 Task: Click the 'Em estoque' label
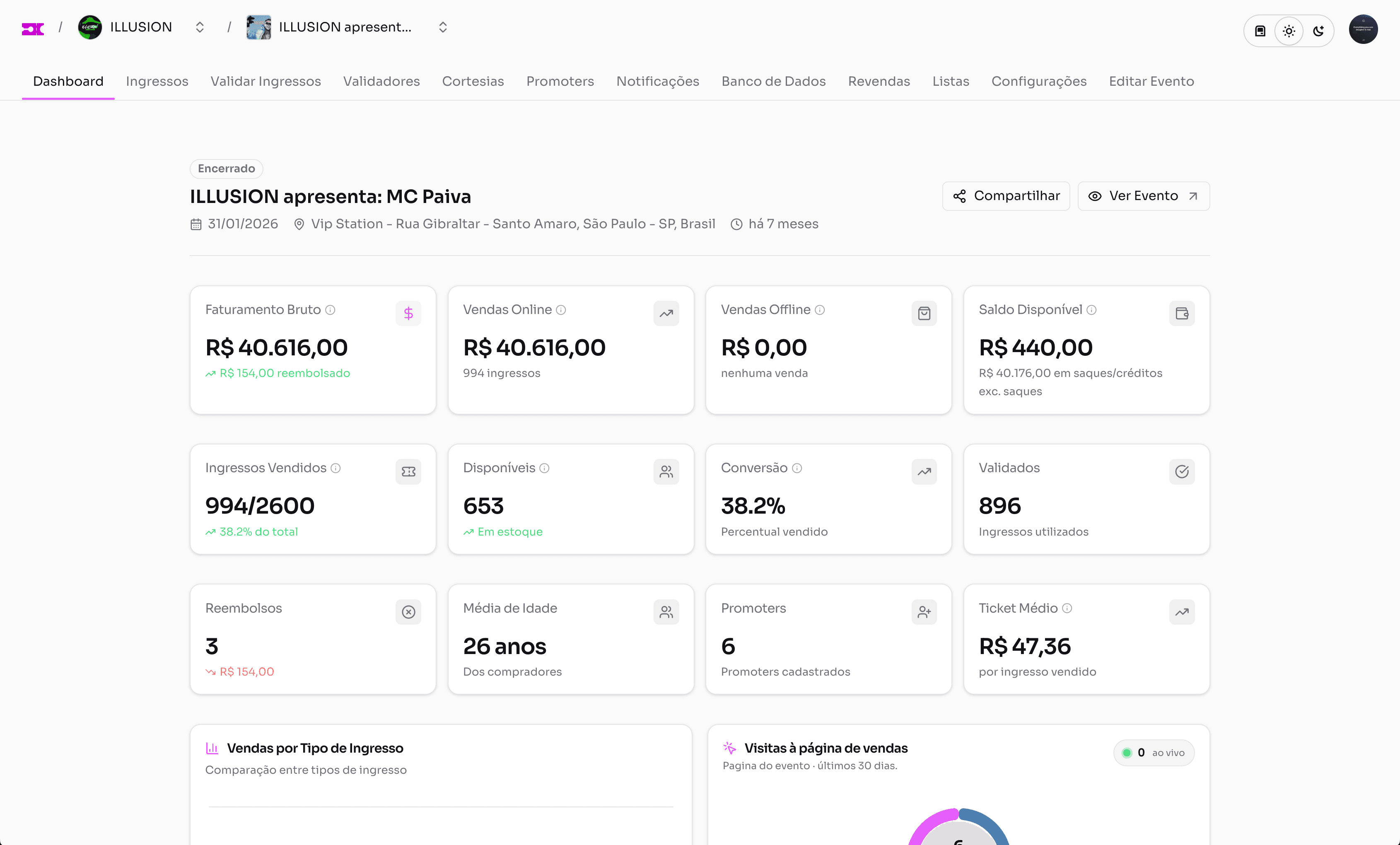[509, 532]
